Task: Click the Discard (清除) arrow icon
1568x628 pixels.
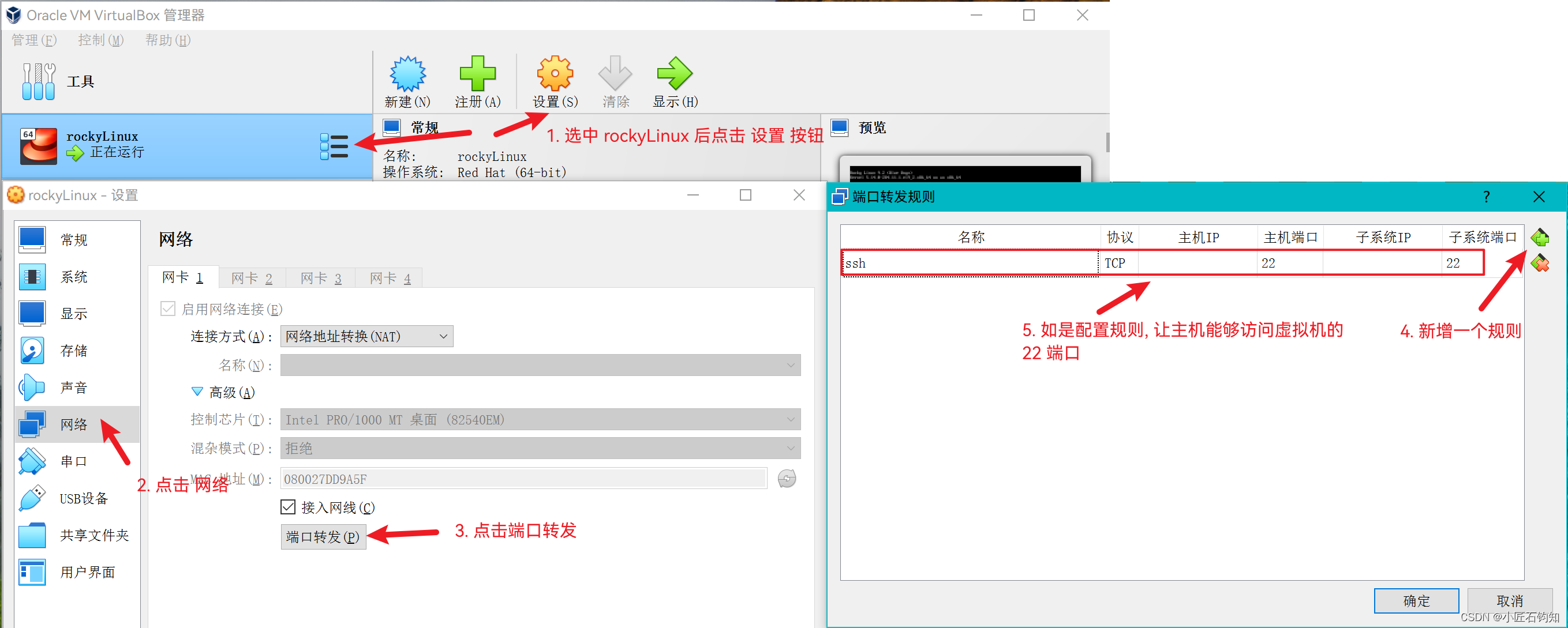Action: point(615,74)
